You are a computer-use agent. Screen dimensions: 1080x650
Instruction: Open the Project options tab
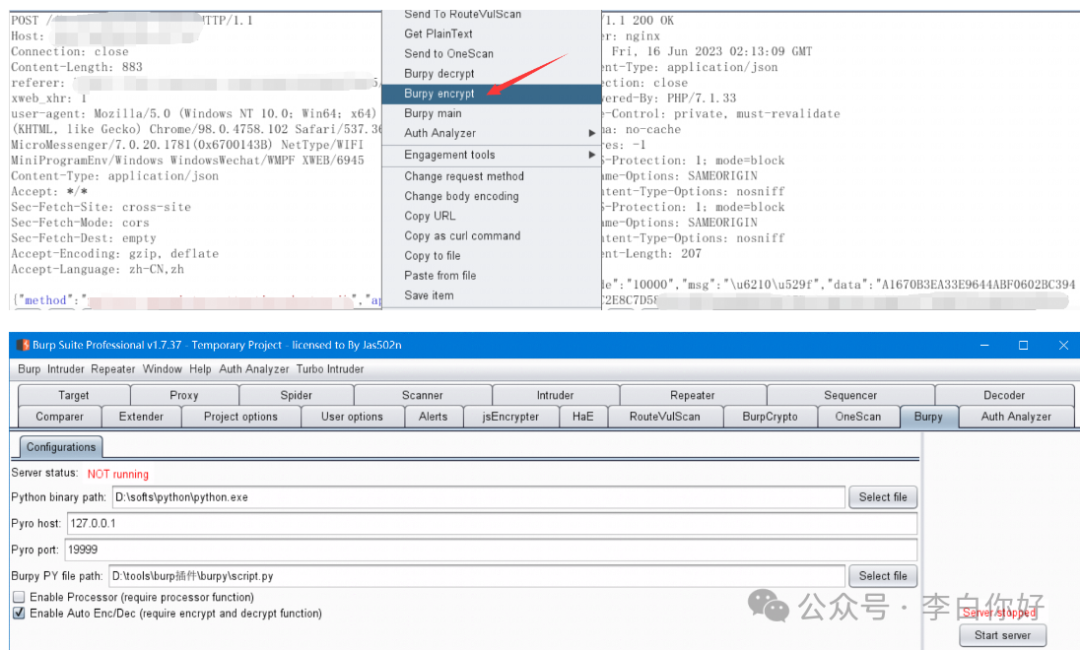click(x=241, y=417)
